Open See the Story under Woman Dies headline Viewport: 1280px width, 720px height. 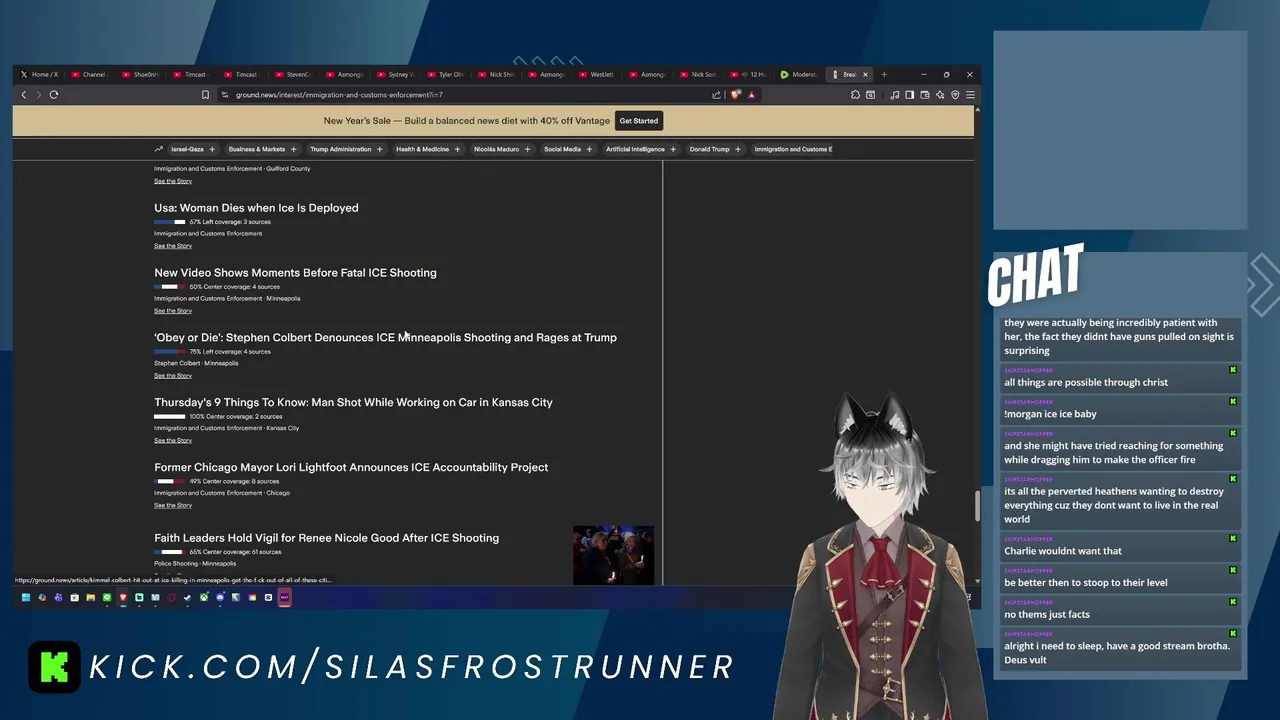[x=173, y=246]
